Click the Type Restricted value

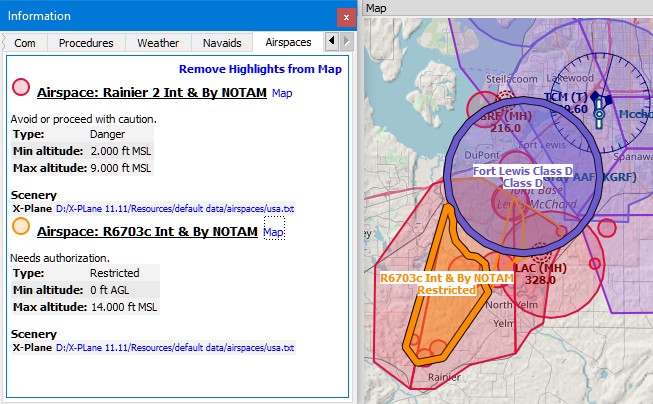click(115, 273)
